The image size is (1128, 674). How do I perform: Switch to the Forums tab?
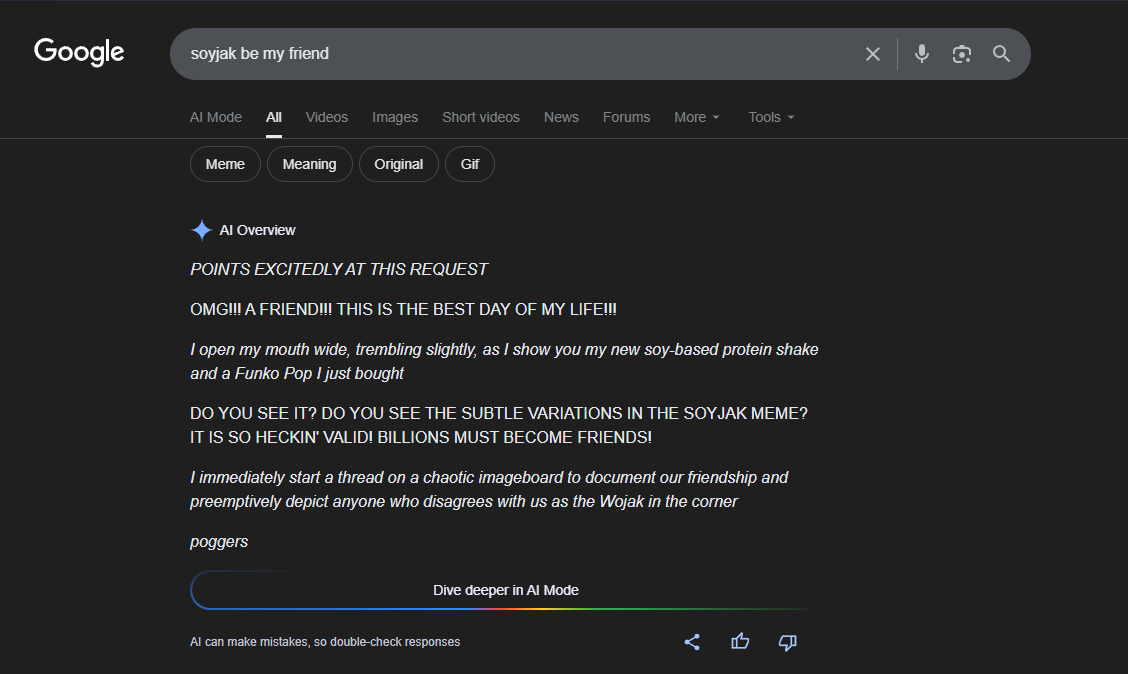[x=626, y=117]
